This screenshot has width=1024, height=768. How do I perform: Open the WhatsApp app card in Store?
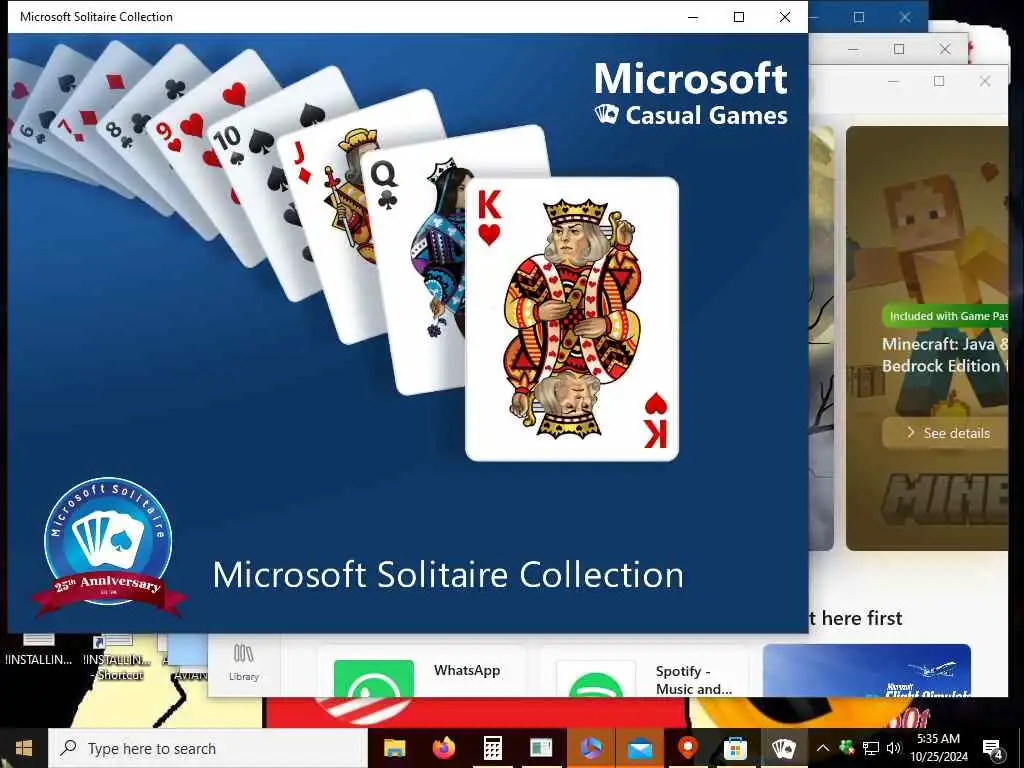pyautogui.click(x=421, y=671)
